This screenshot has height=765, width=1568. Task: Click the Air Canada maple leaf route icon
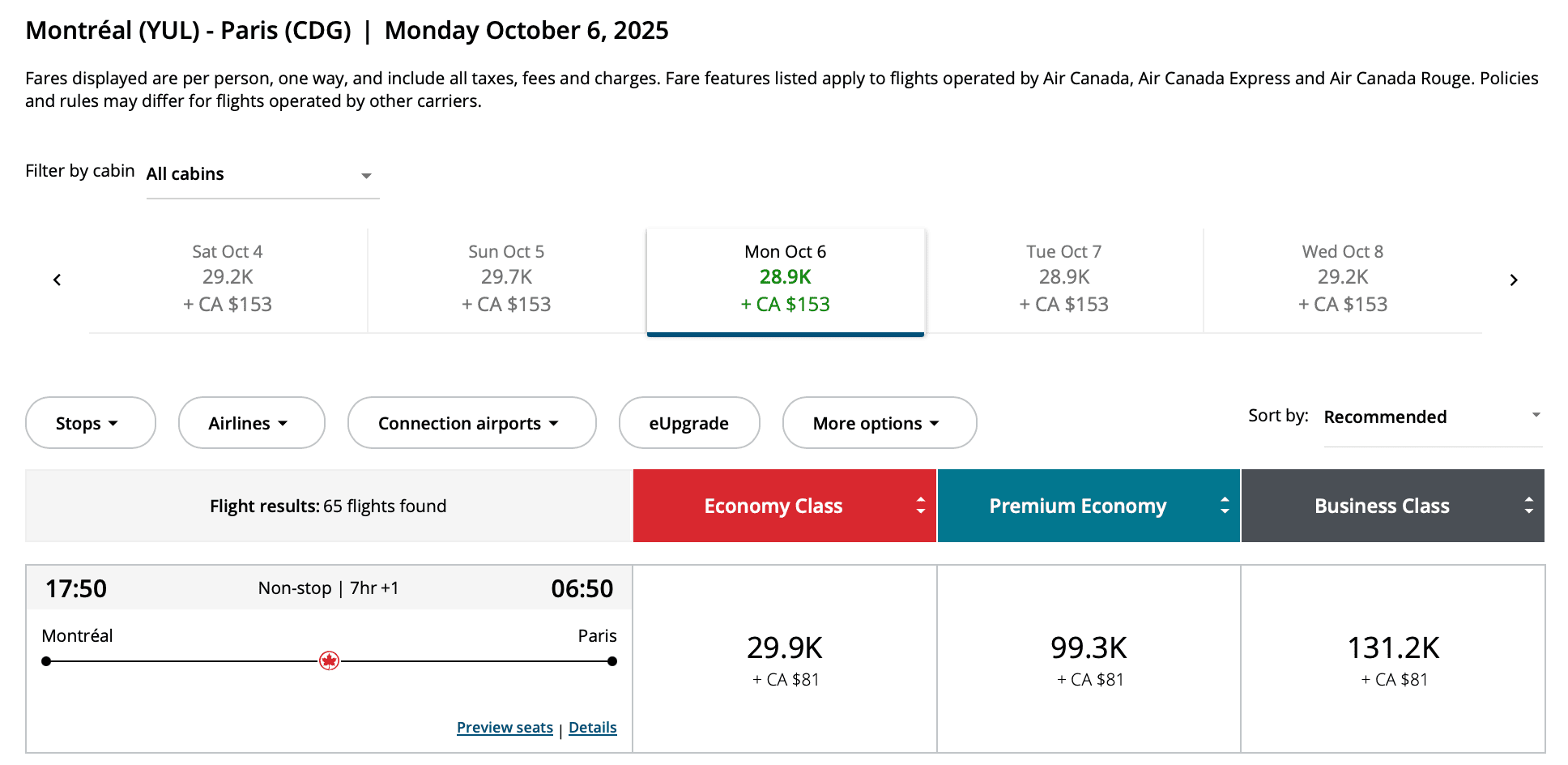[x=330, y=660]
